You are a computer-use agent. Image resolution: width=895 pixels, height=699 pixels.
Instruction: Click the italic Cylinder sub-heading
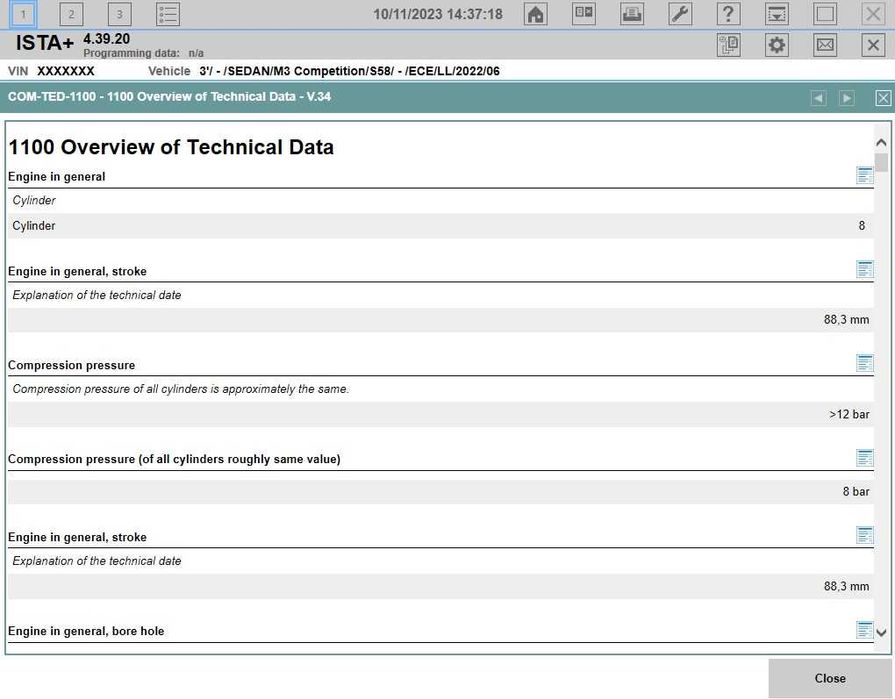click(x=34, y=201)
